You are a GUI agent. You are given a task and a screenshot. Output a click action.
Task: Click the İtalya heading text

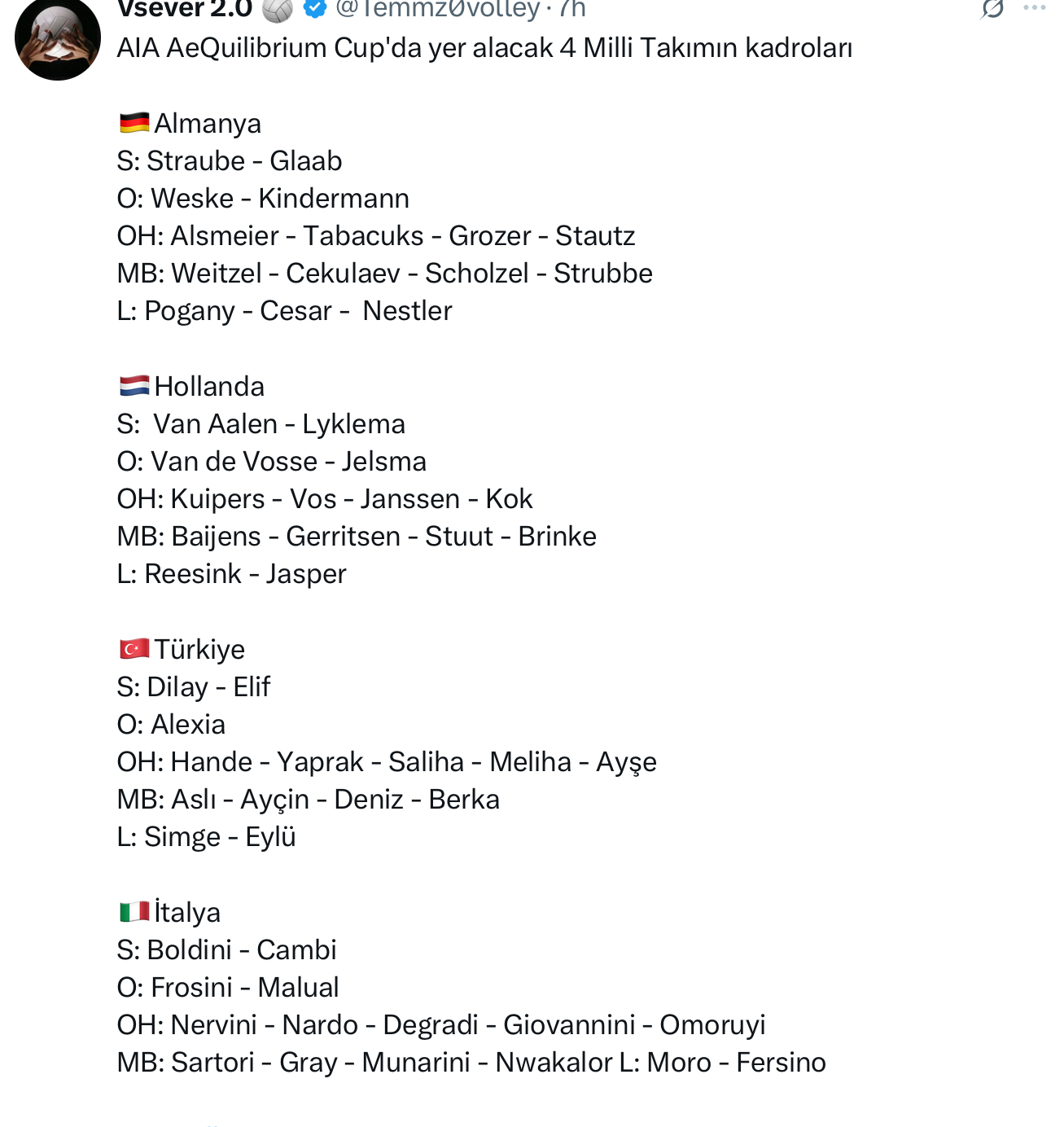tap(187, 913)
